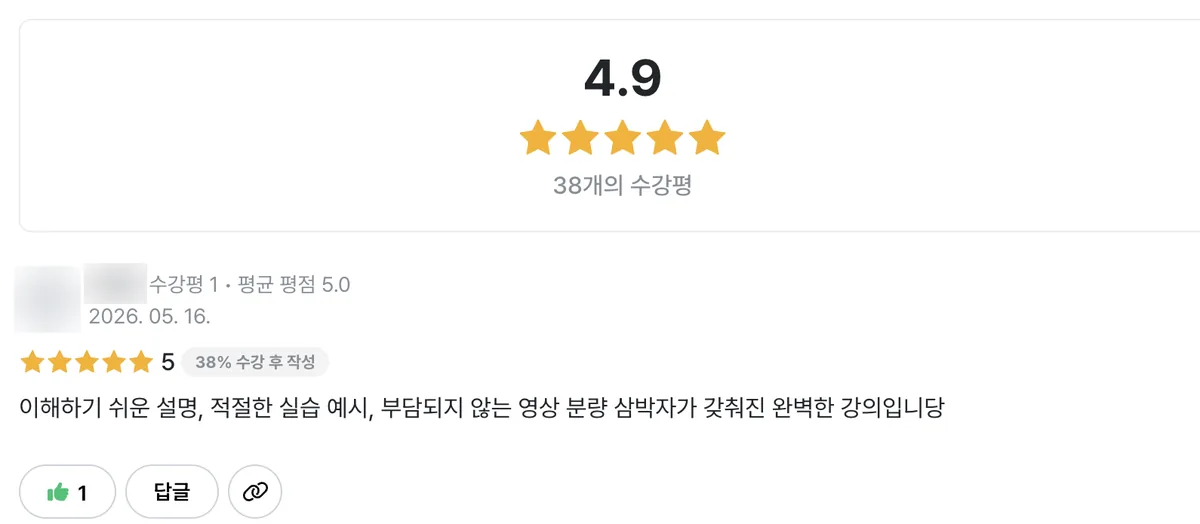Click the review text starting with 이해하기 쉬운 설명
Image resolution: width=1200 pixels, height=524 pixels.
pos(482,409)
